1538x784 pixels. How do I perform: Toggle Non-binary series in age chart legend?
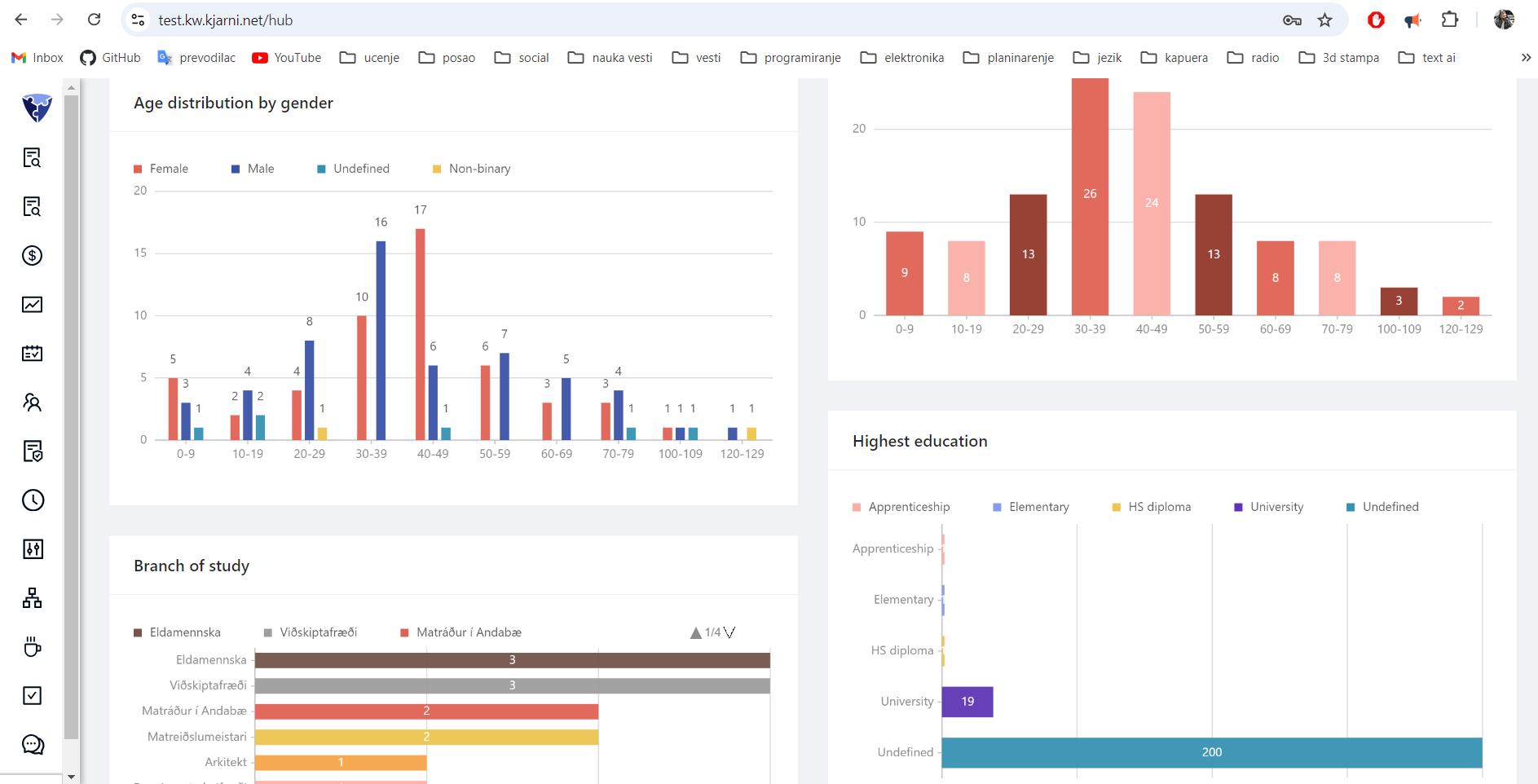(x=471, y=169)
